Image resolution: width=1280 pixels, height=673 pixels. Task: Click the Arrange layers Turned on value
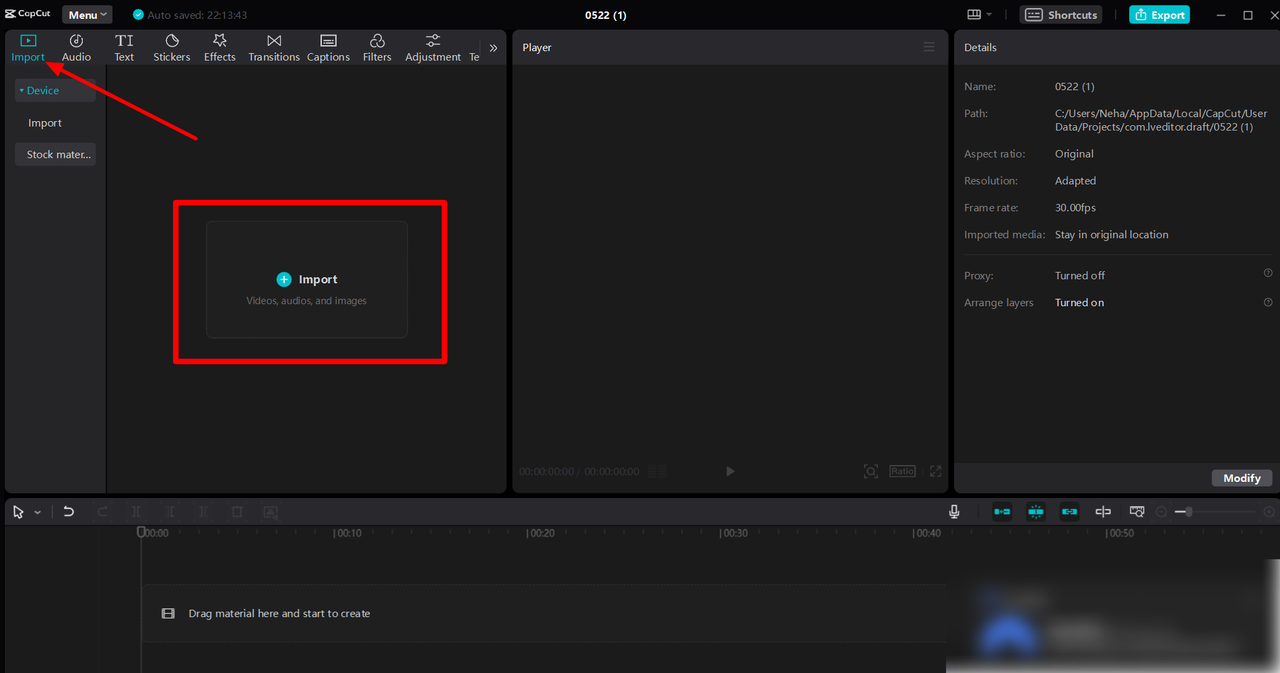tap(1079, 302)
